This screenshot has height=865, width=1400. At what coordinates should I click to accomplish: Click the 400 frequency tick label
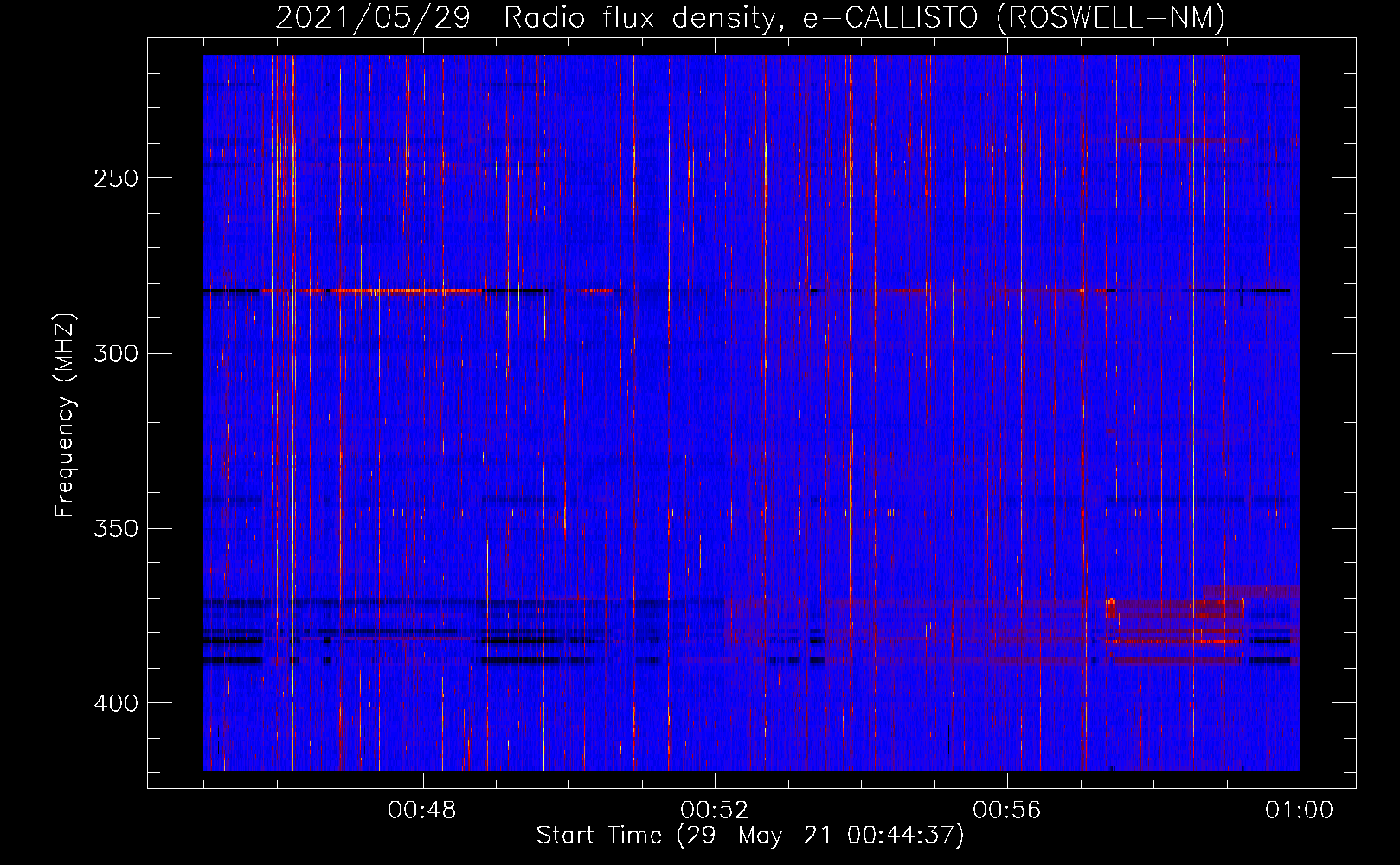(x=116, y=703)
